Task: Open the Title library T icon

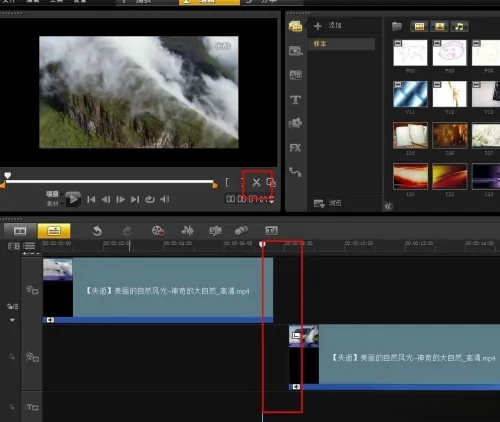Action: (295, 99)
